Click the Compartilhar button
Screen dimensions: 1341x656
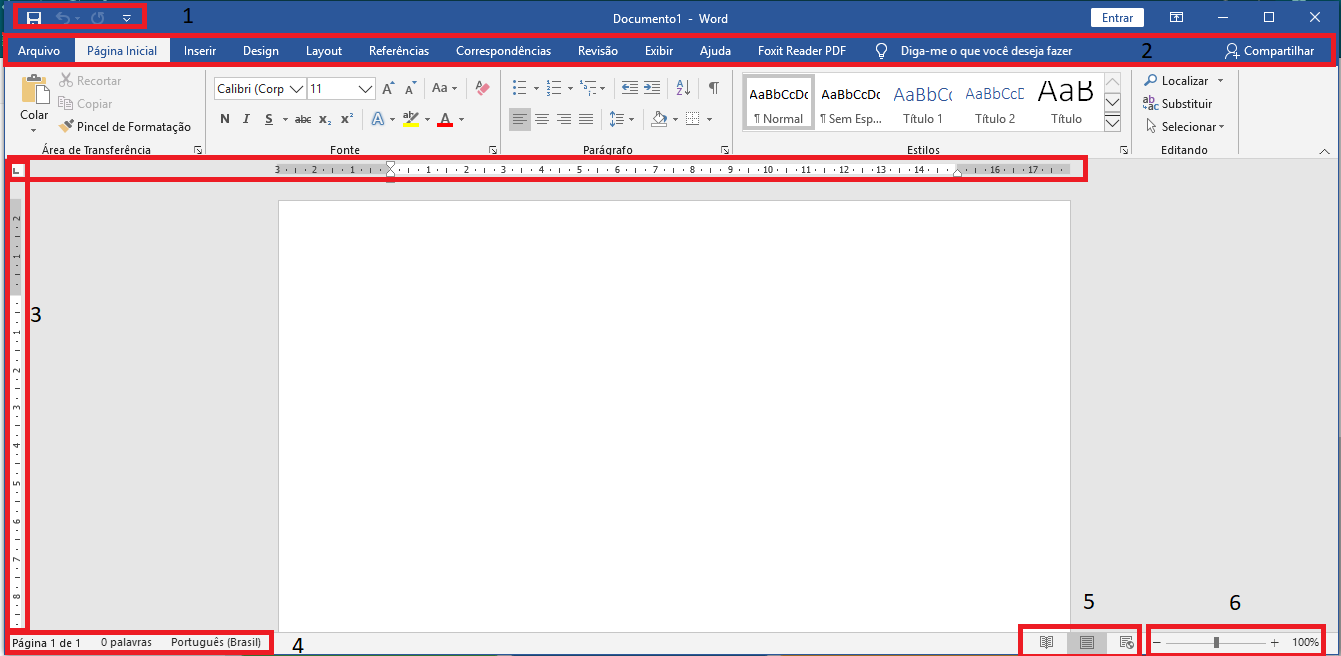(x=1270, y=51)
